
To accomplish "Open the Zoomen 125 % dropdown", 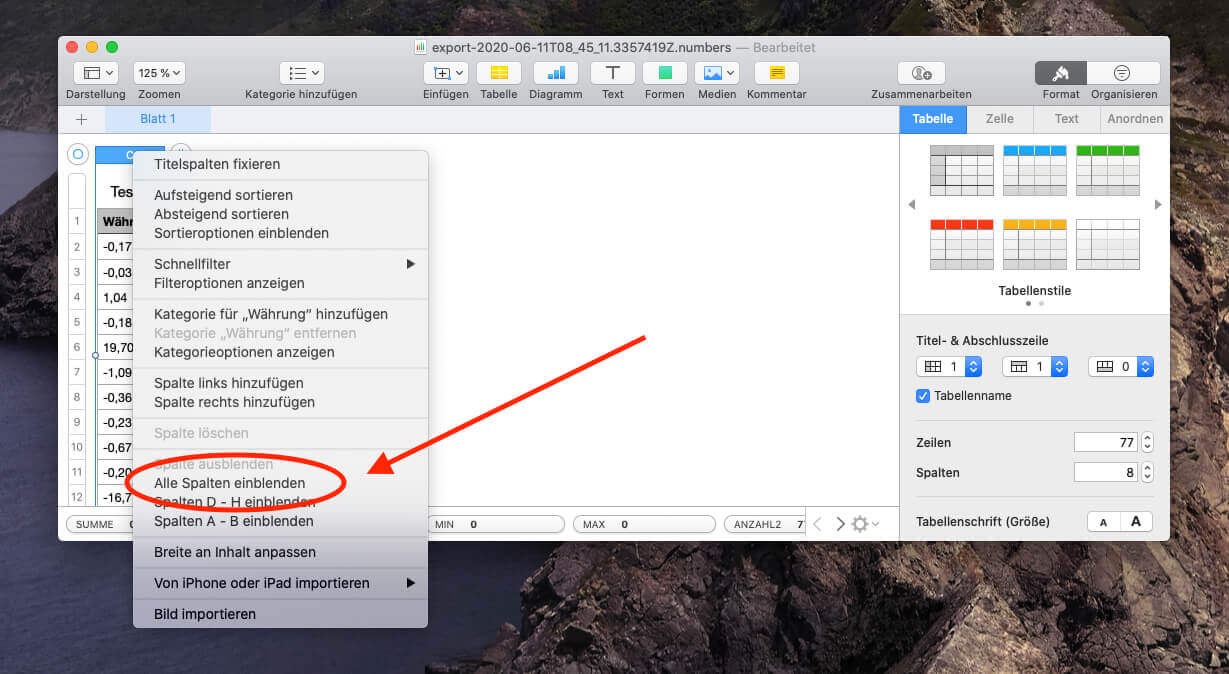I will [159, 73].
